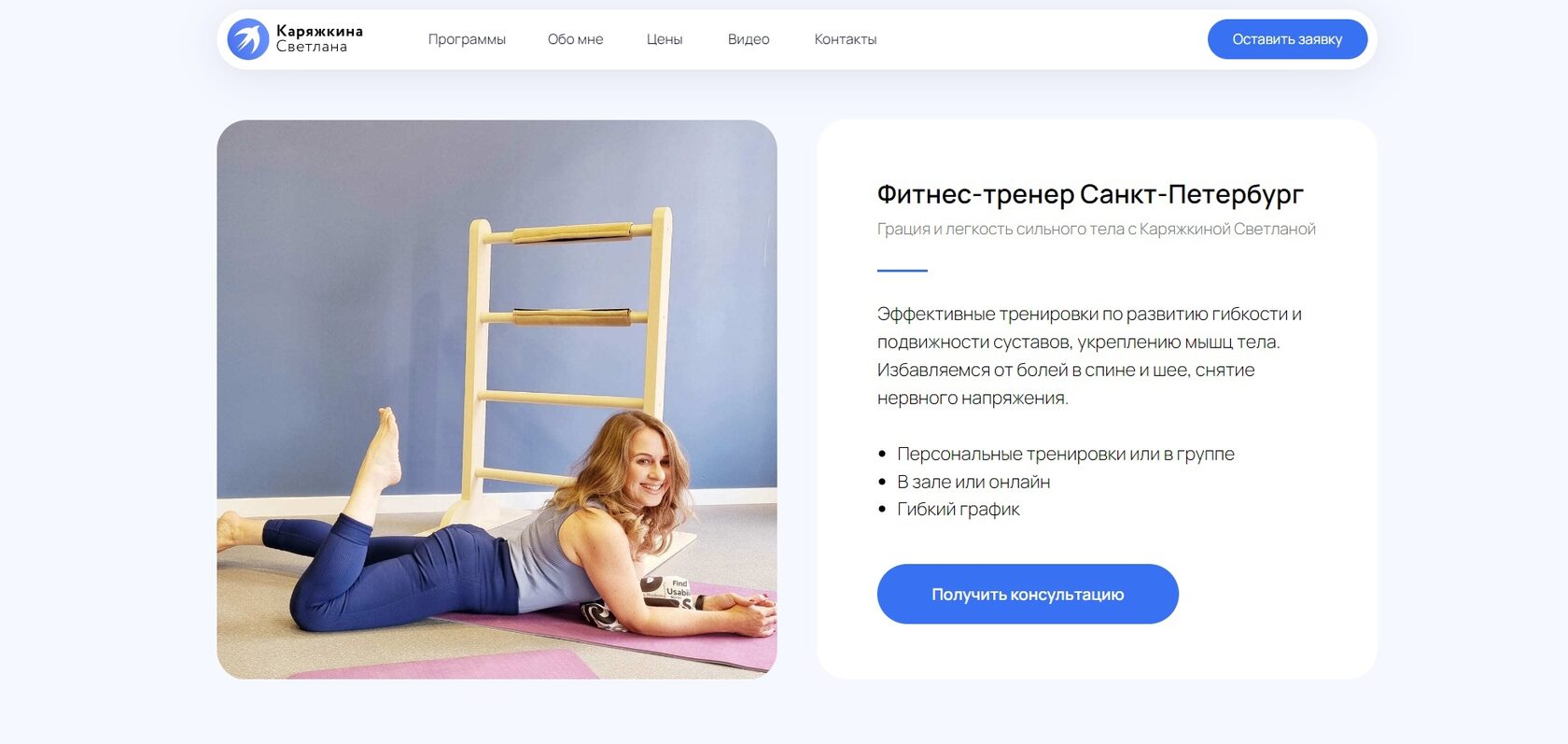Open the Видео navigation link
Viewport: 1568px width, 744px height.
[x=749, y=39]
